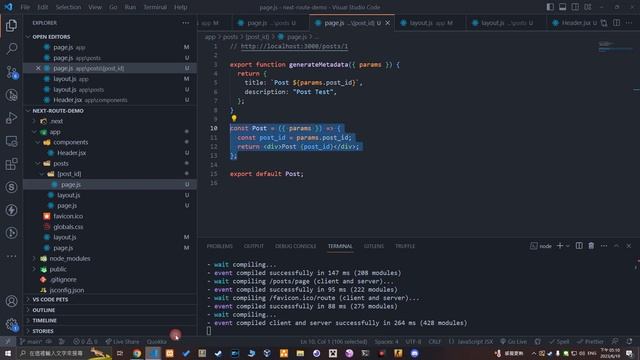Click the main branch in status bar
The height and width of the screenshot is (360, 640).
31,342
